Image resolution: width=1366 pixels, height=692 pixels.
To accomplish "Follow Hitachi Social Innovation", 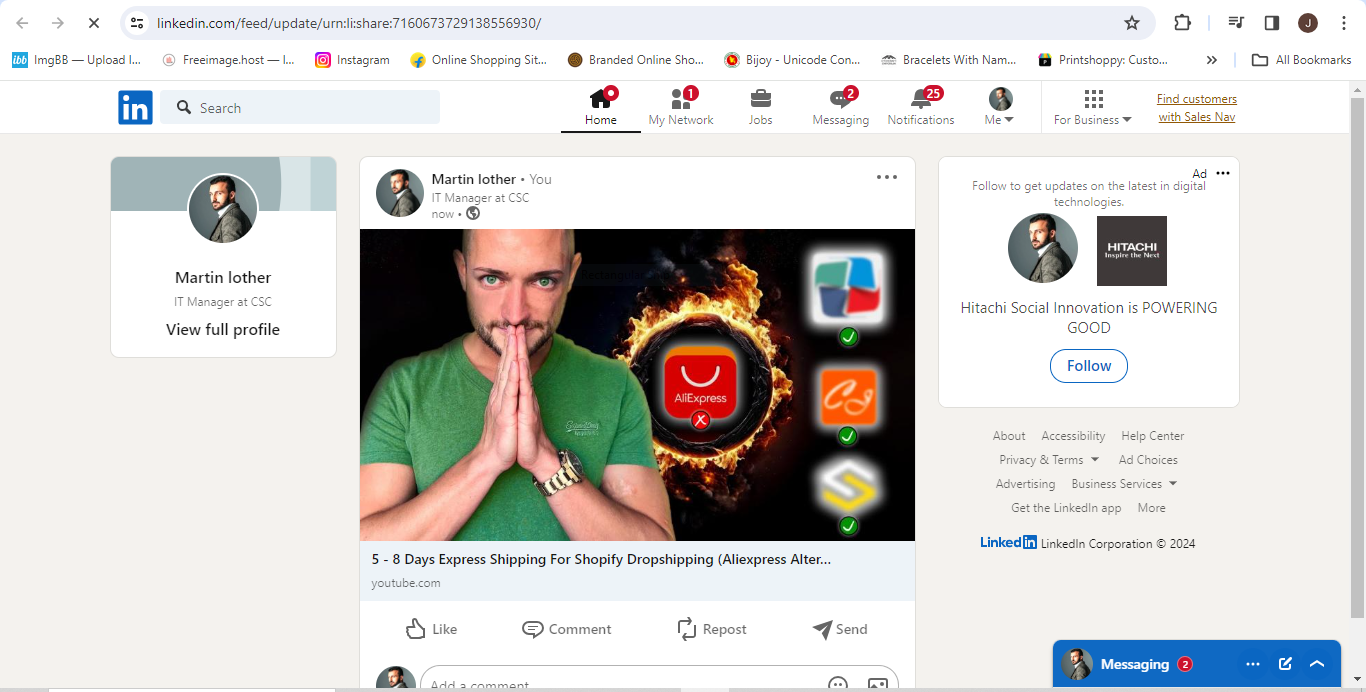I will [x=1089, y=366].
